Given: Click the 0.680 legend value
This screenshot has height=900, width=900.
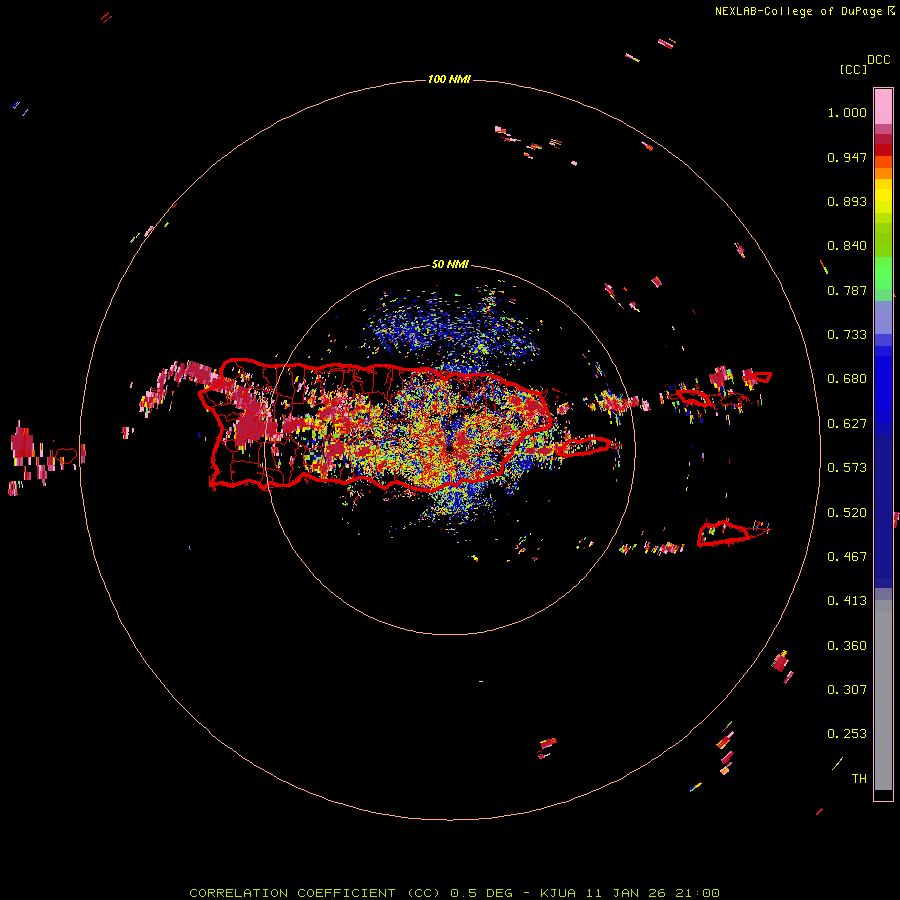Looking at the screenshot, I should (847, 379).
